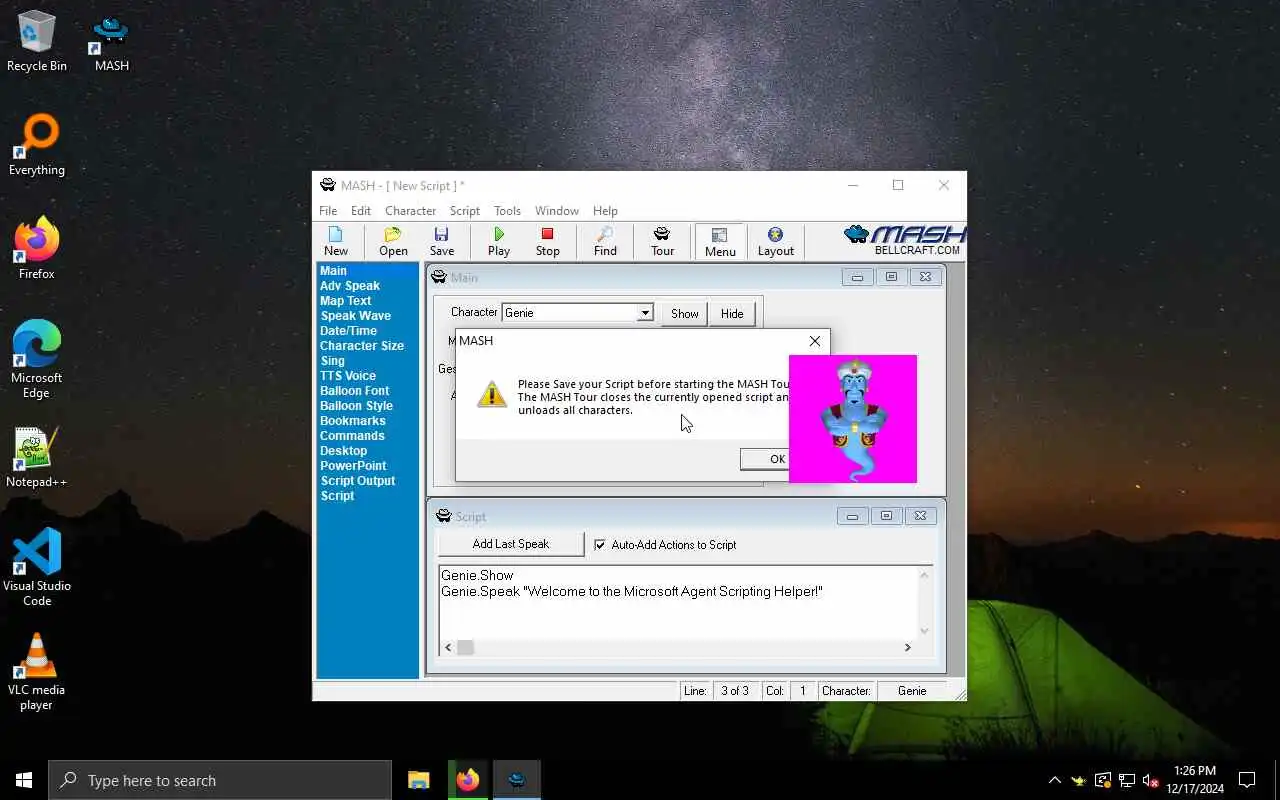Click the script vertical scrollbar down arrow
Screen dimensions: 1280x800
pos(924,631)
